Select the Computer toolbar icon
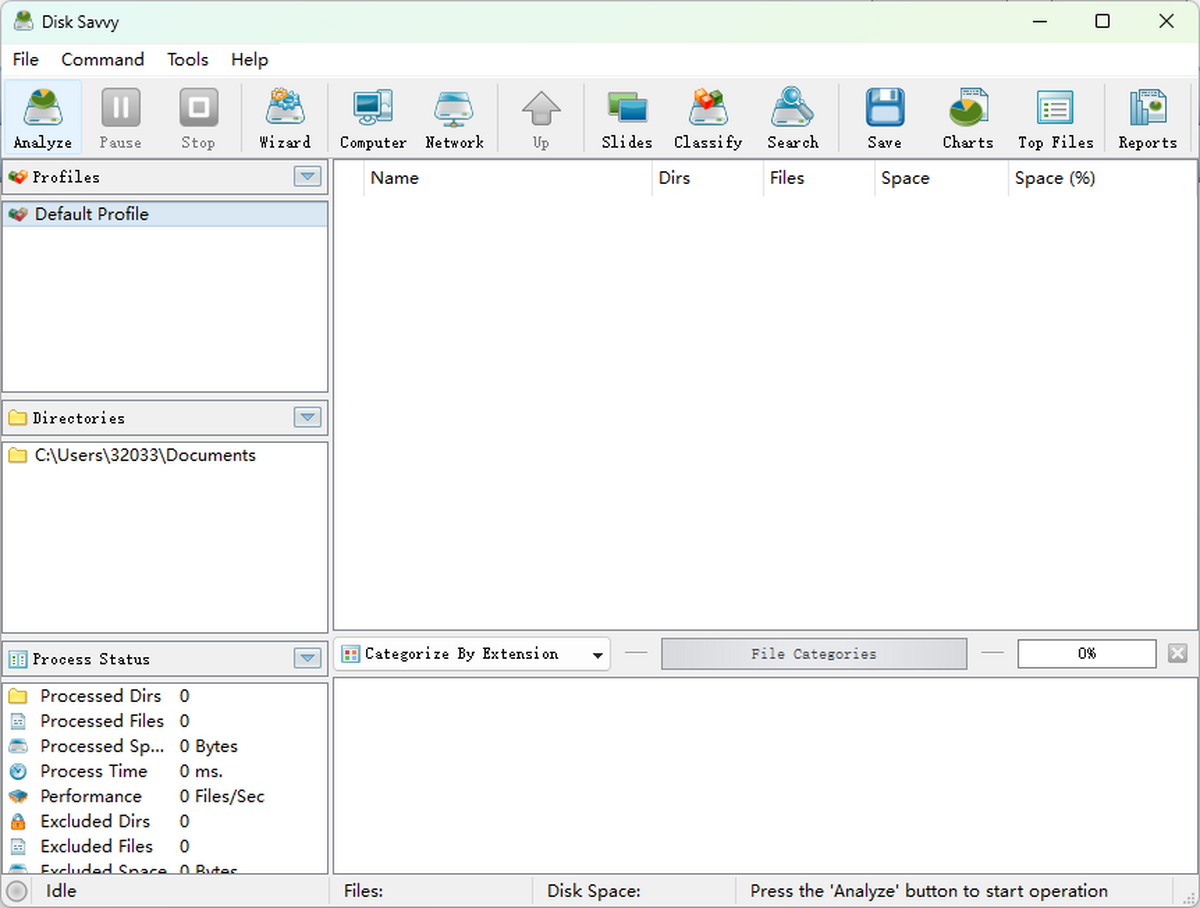 [x=372, y=115]
